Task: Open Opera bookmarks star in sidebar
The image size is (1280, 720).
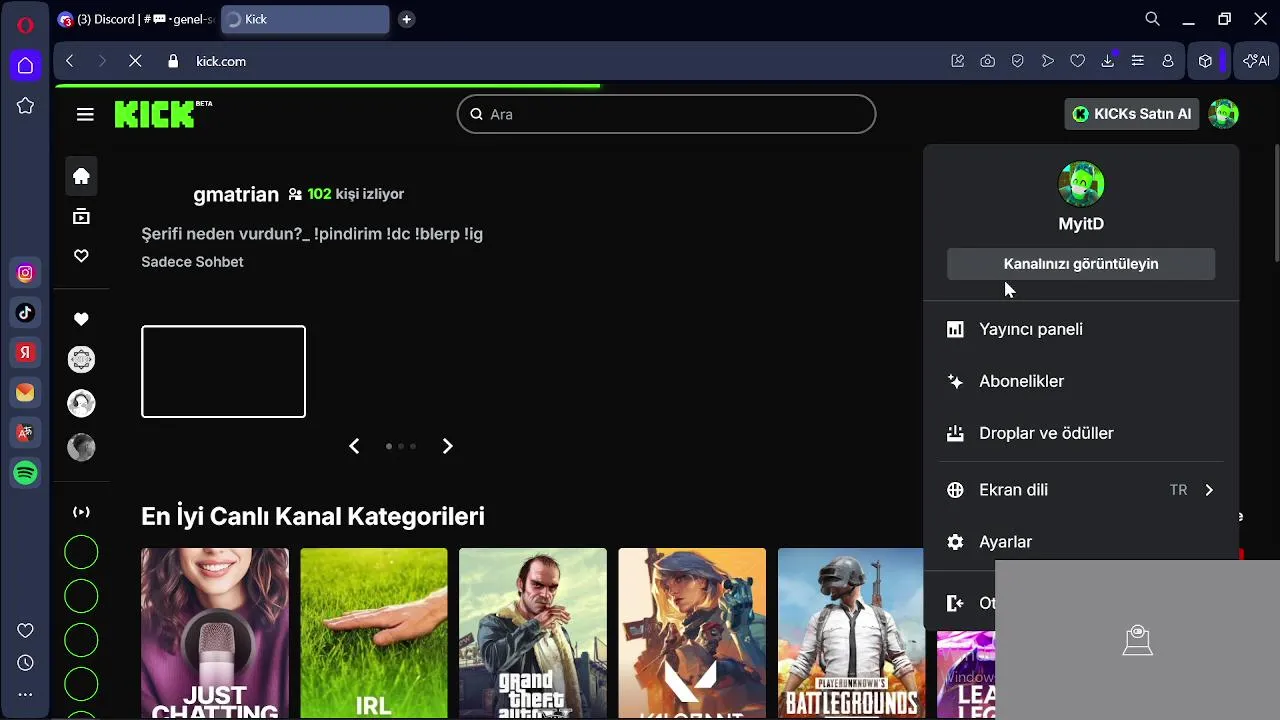Action: tap(25, 106)
